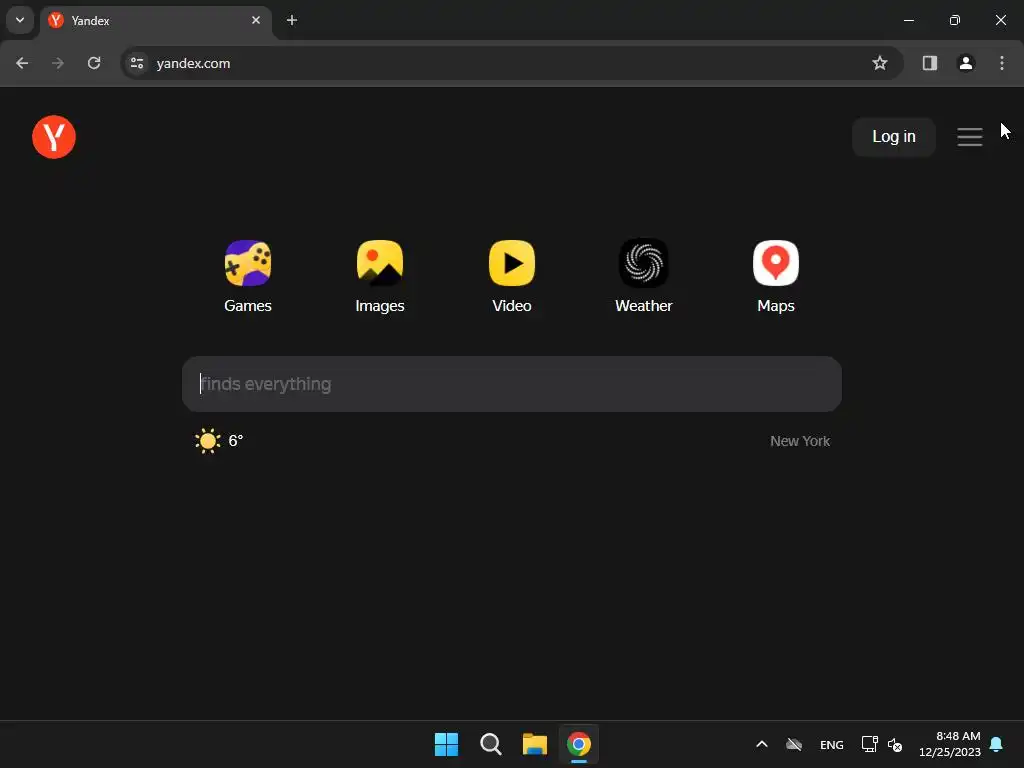The width and height of the screenshot is (1024, 768).
Task: Open the Yandex Images icon
Action: (379, 263)
